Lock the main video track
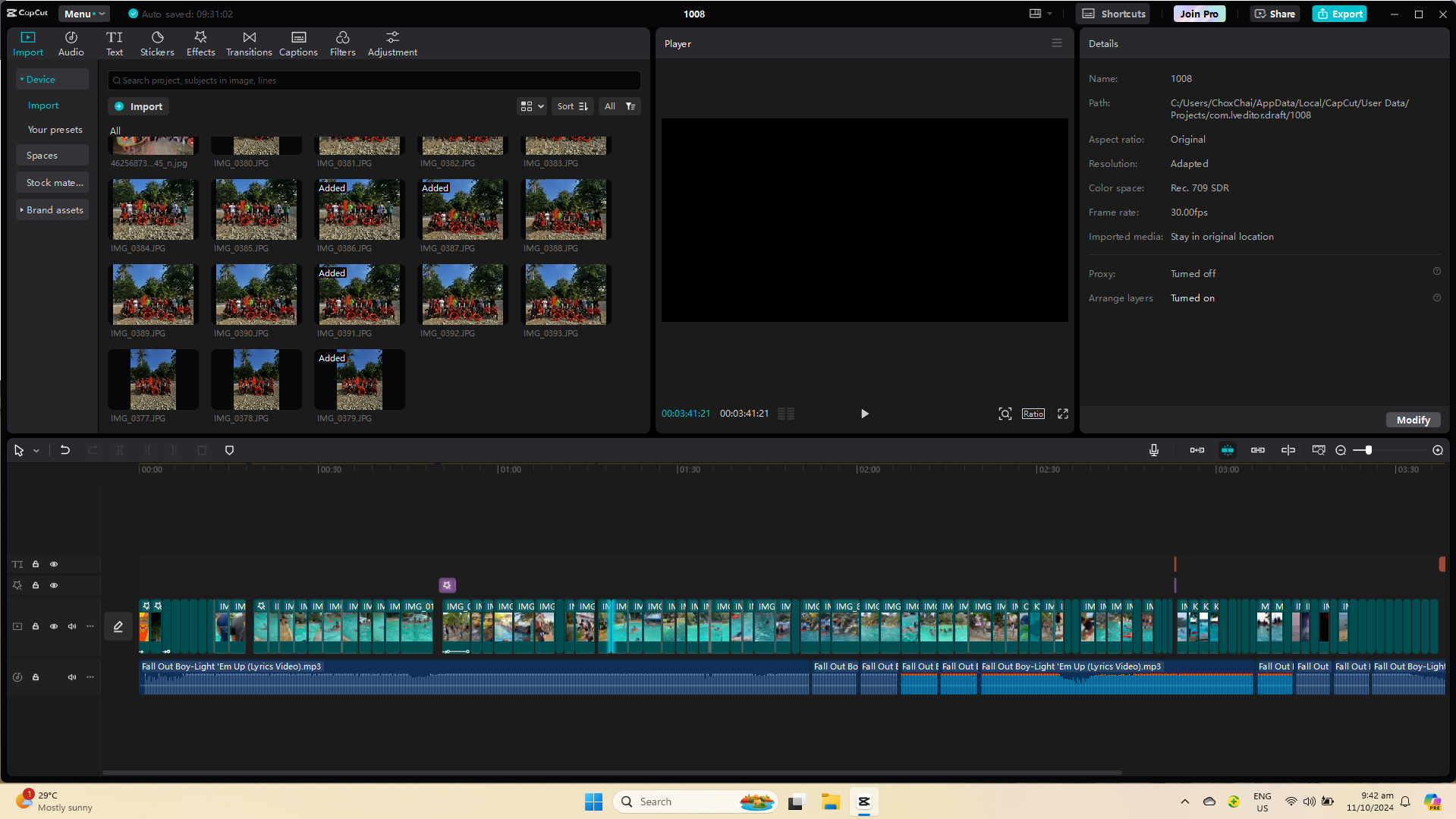Screen dimensions: 1456x819 [36, 626]
